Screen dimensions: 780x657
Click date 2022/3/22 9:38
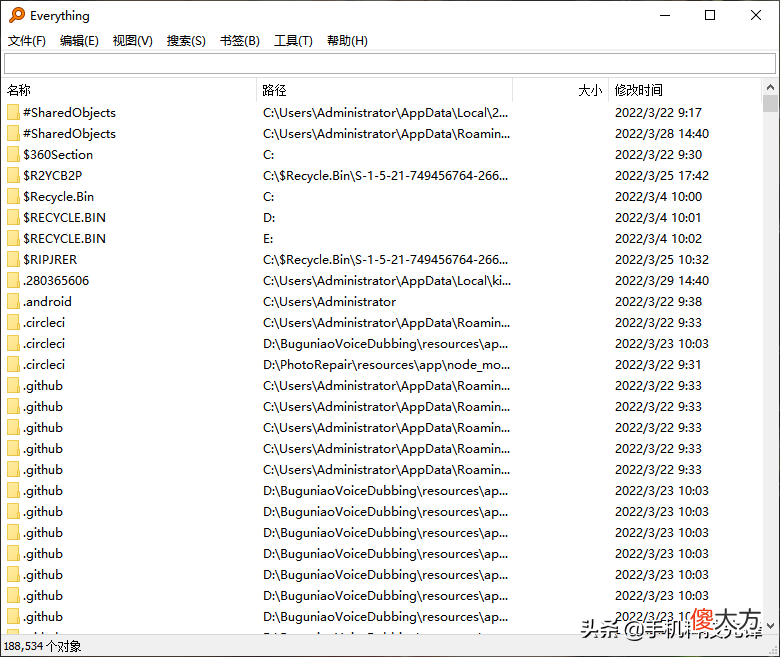click(x=658, y=301)
